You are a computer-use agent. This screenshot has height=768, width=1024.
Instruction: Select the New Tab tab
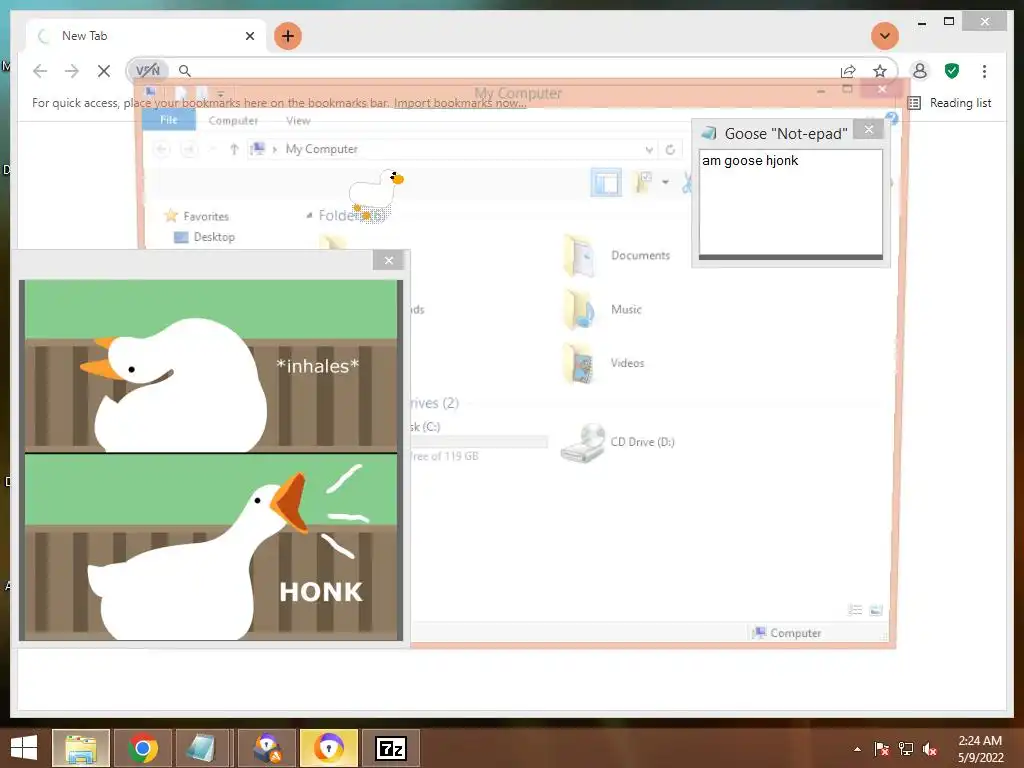[145, 36]
